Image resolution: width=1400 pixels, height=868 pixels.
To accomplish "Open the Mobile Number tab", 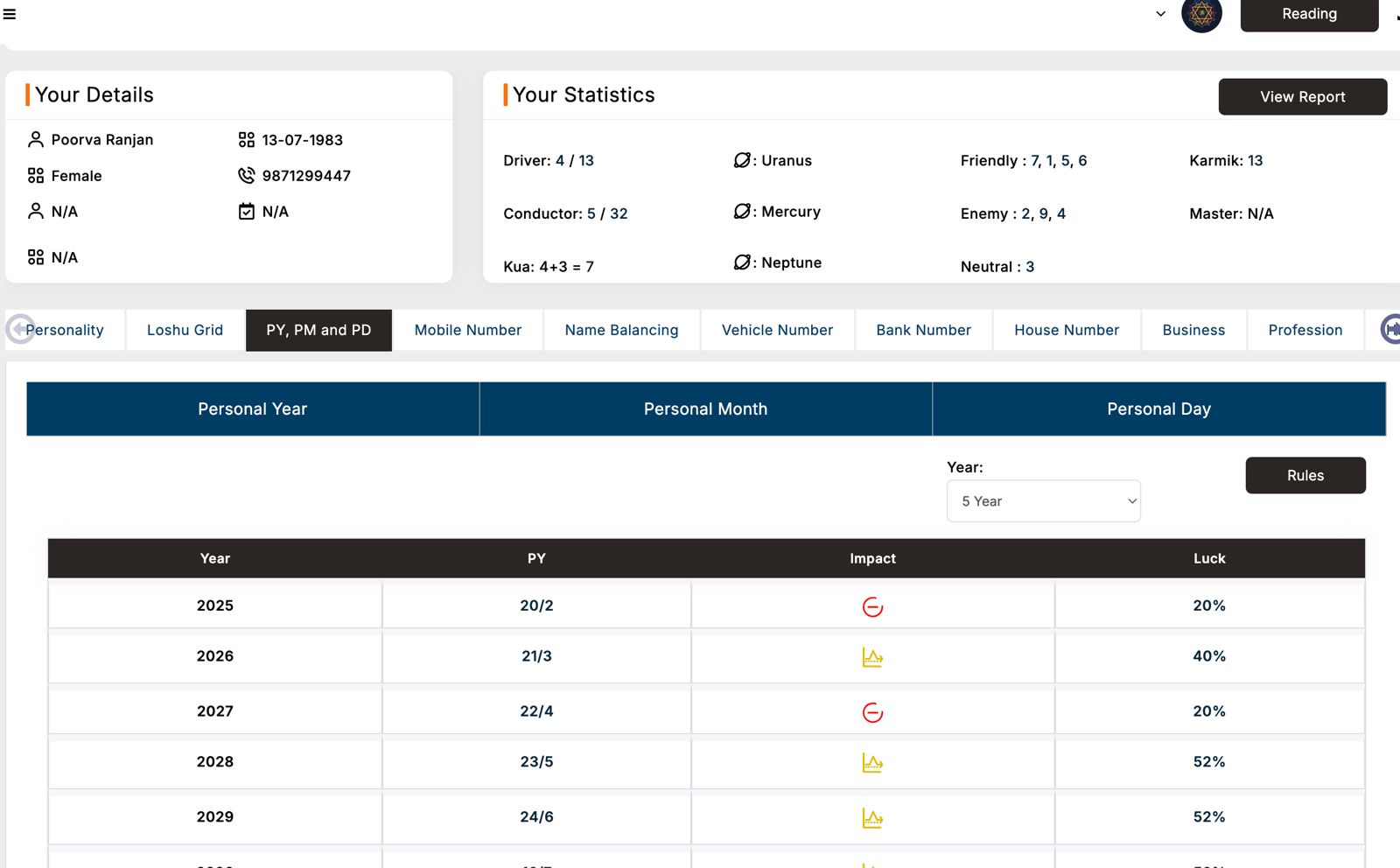I will (467, 330).
